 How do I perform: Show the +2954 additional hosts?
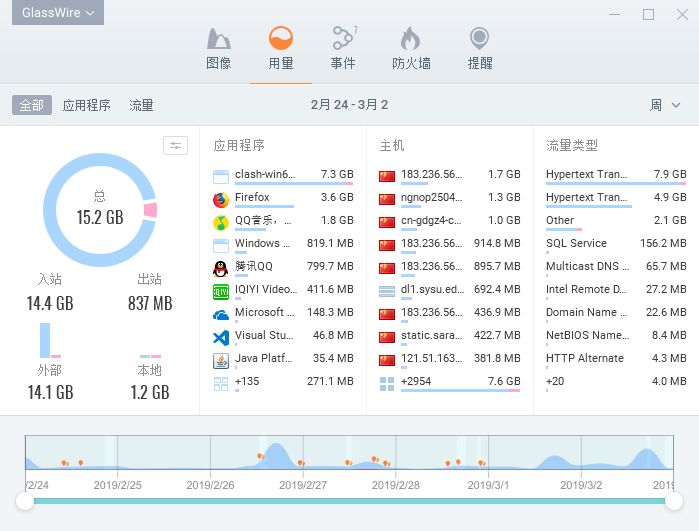pyautogui.click(x=449, y=383)
